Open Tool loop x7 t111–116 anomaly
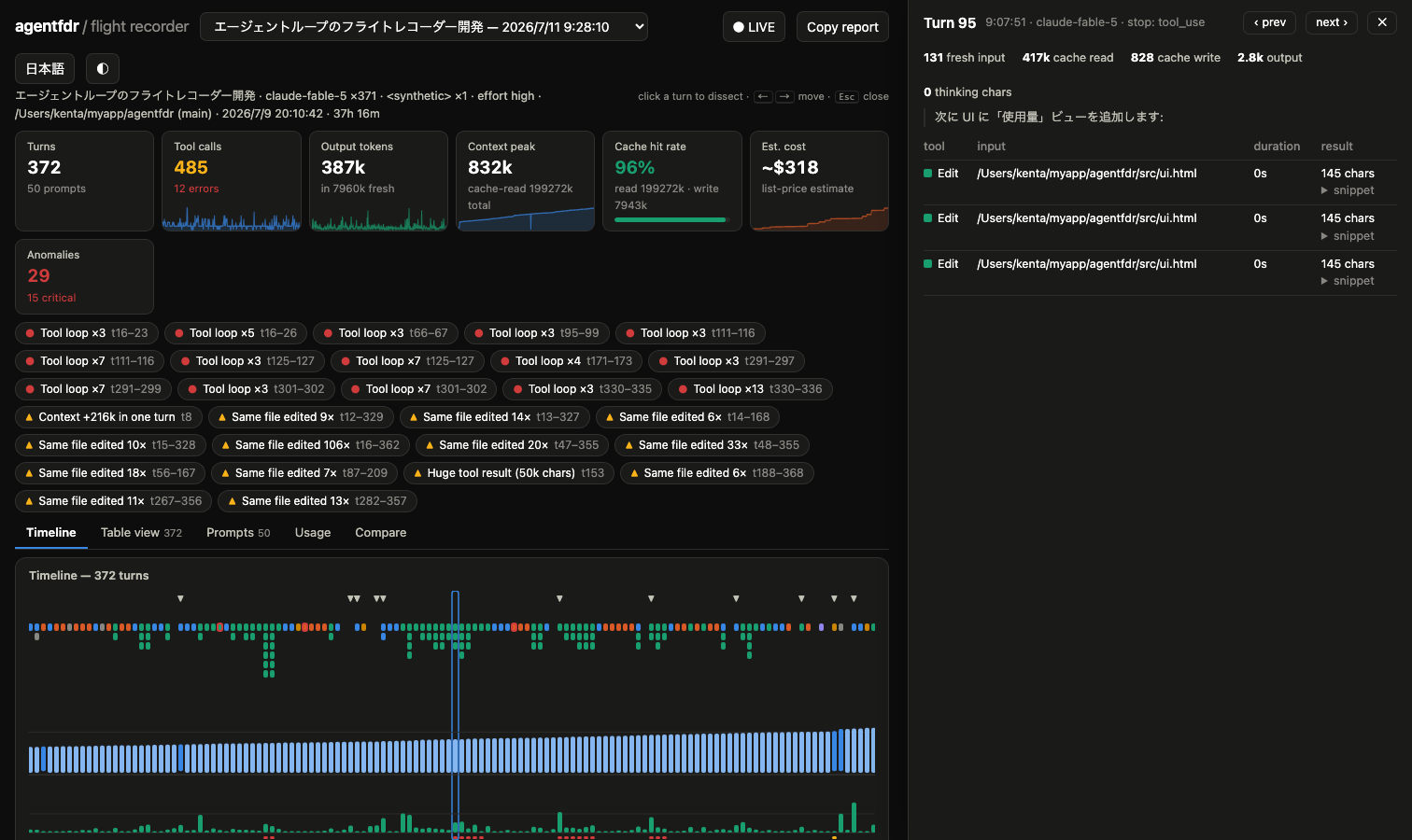This screenshot has height=840, width=1412. 90,361
